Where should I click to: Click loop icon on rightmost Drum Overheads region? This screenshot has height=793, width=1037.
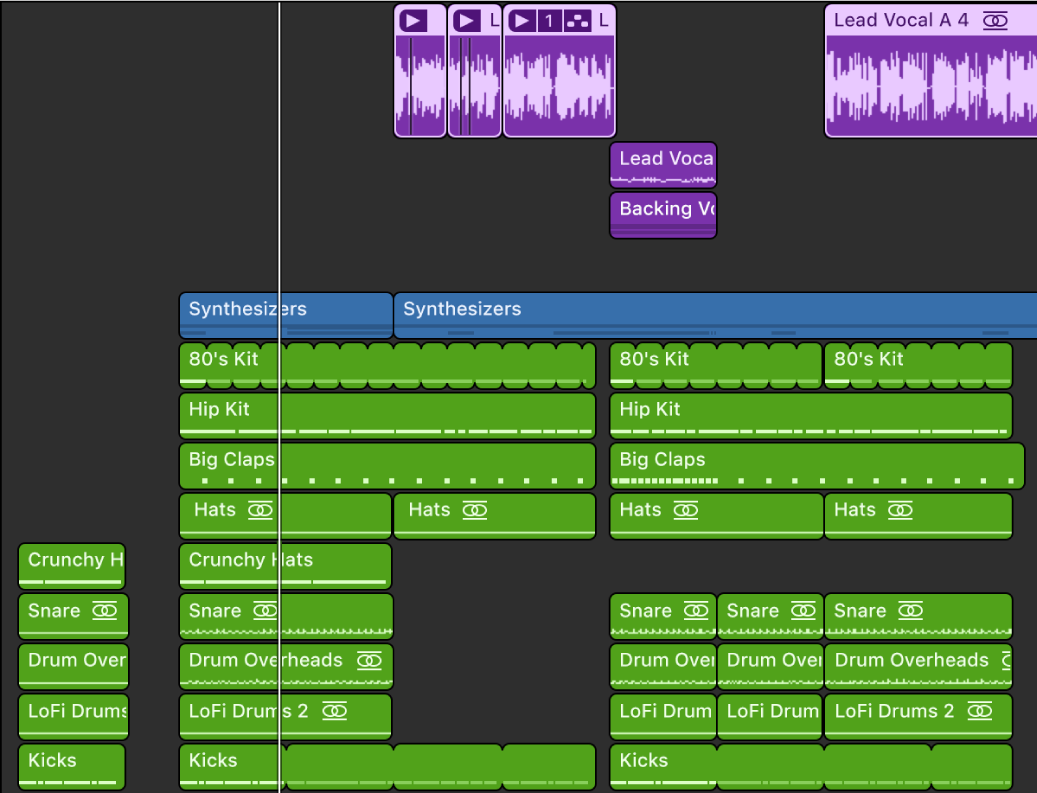[1003, 660]
